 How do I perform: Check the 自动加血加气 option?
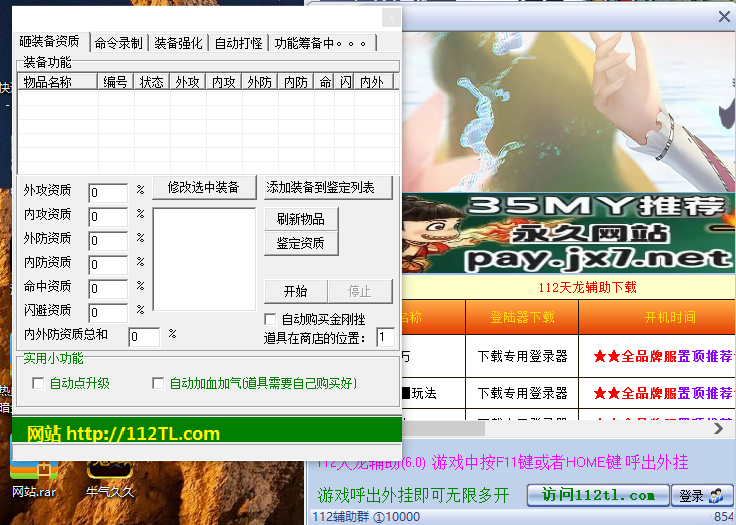[158, 383]
